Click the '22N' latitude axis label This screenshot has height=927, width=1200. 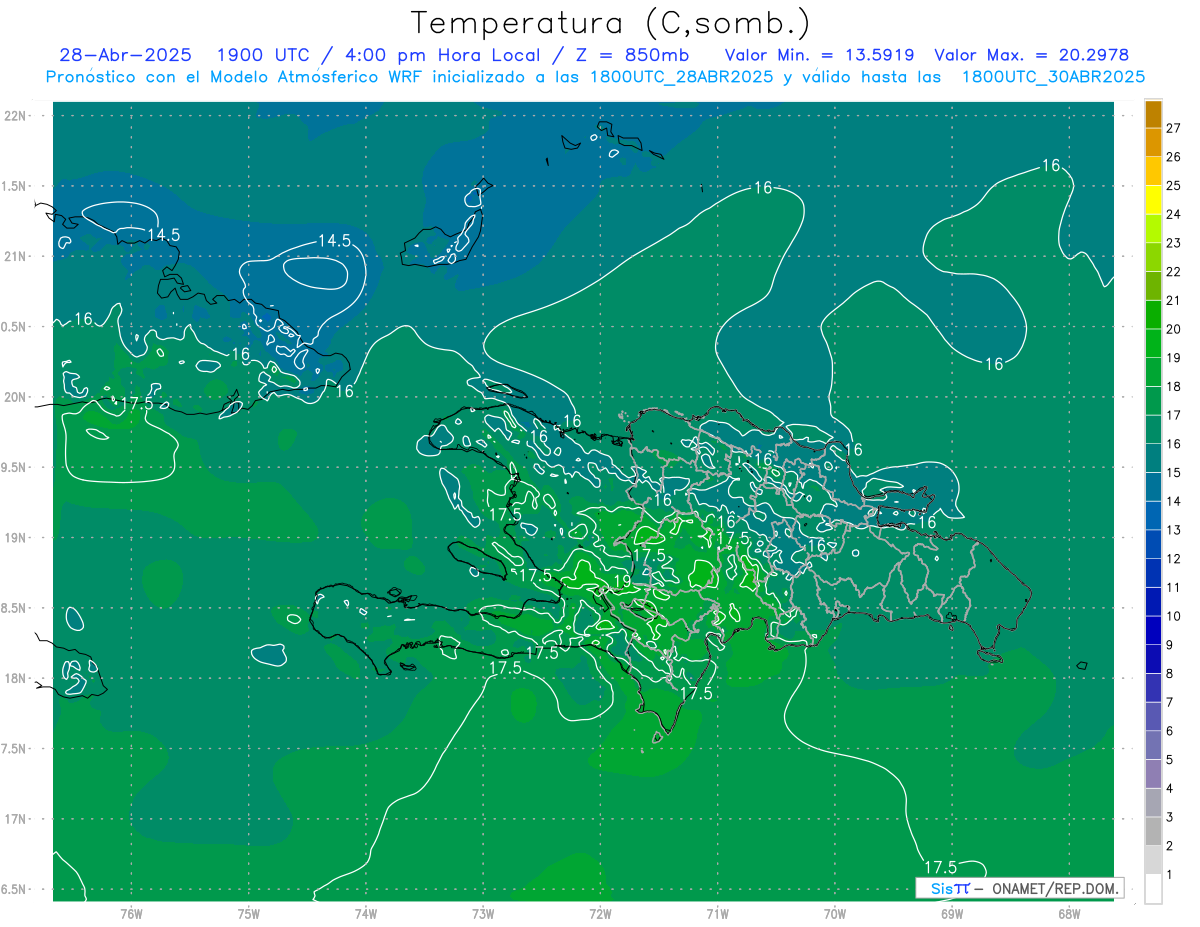point(16,116)
